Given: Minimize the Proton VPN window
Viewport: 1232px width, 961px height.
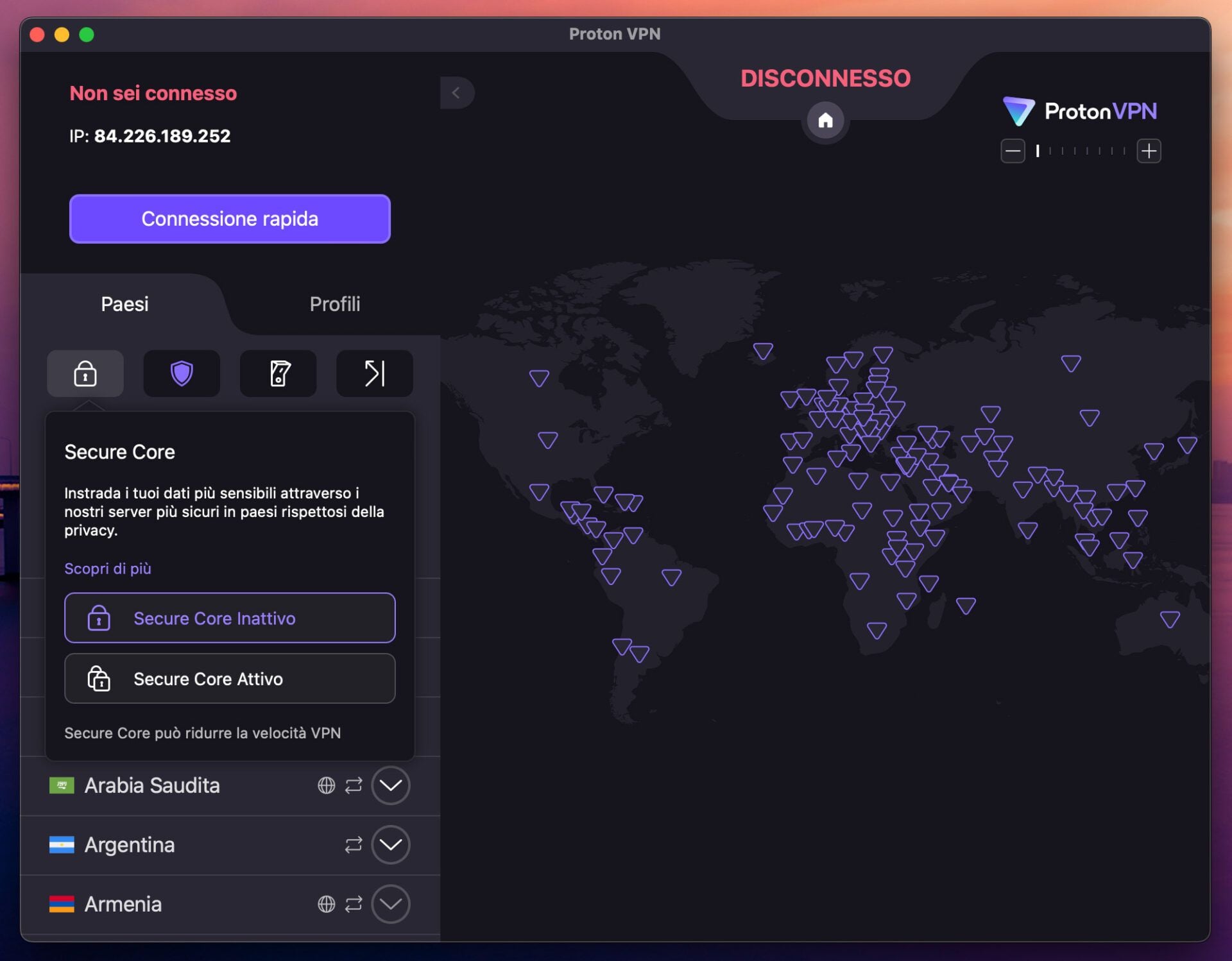Looking at the screenshot, I should [62, 35].
